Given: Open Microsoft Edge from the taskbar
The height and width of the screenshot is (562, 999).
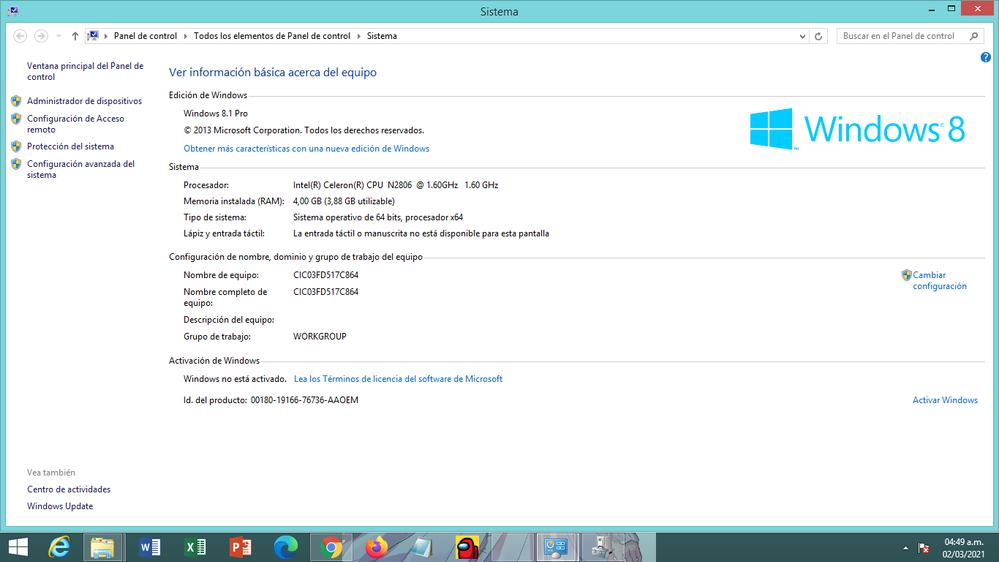Looking at the screenshot, I should tap(285, 547).
